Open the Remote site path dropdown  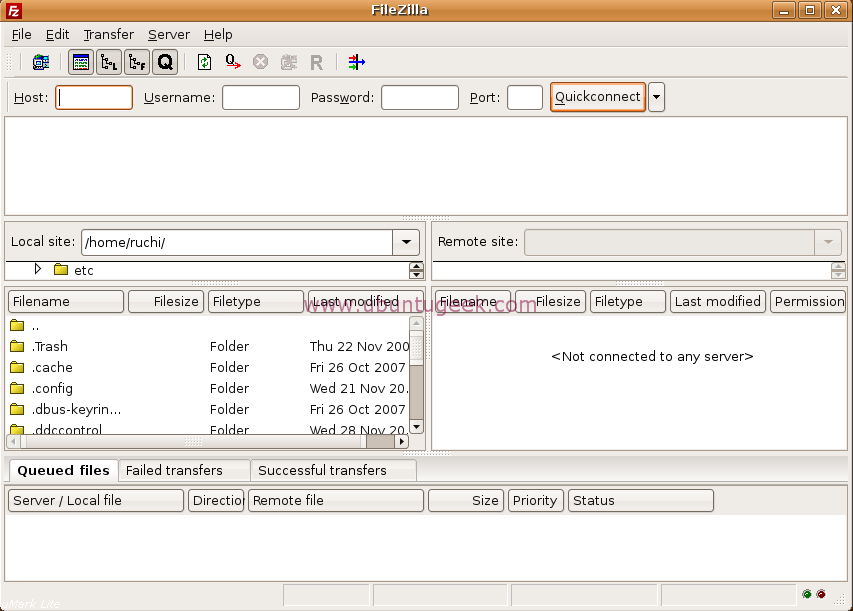click(x=828, y=242)
